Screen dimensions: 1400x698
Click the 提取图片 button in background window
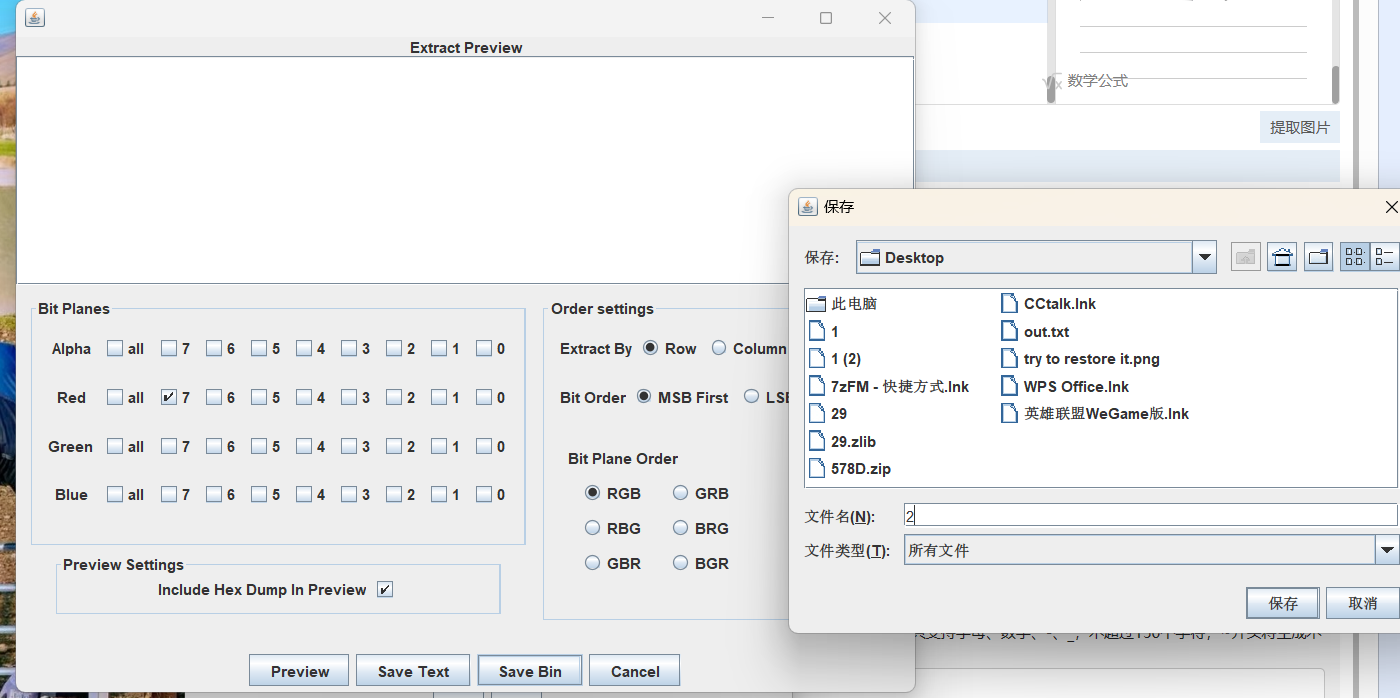[x=1299, y=128]
